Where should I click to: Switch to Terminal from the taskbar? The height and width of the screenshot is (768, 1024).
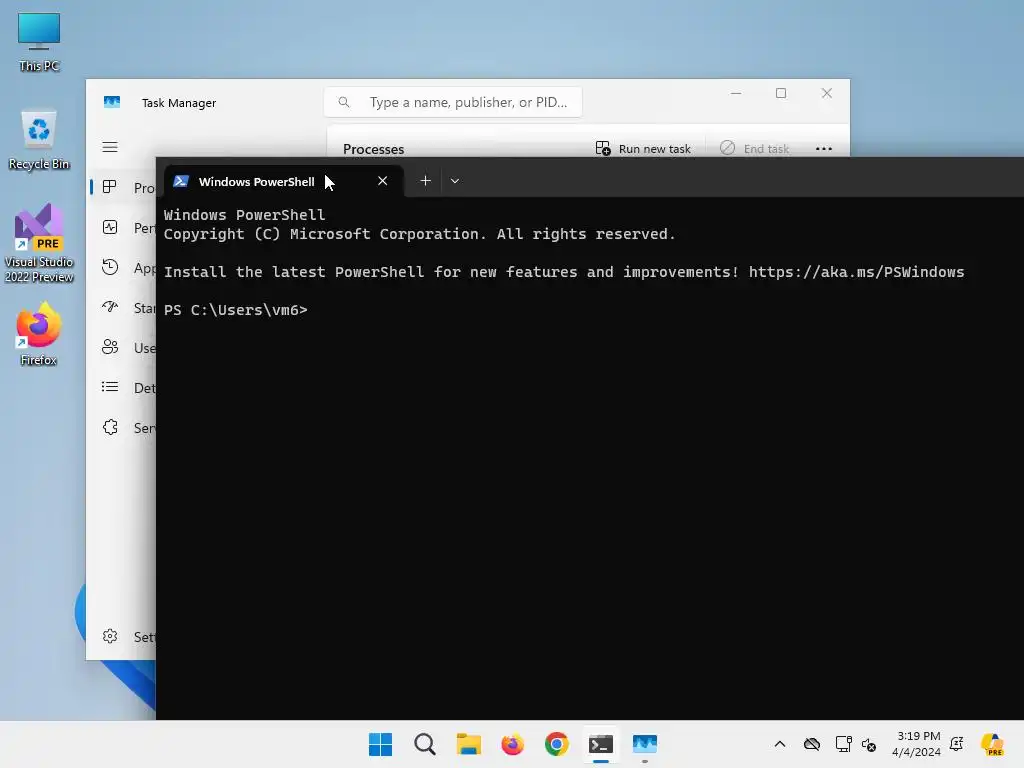(601, 744)
